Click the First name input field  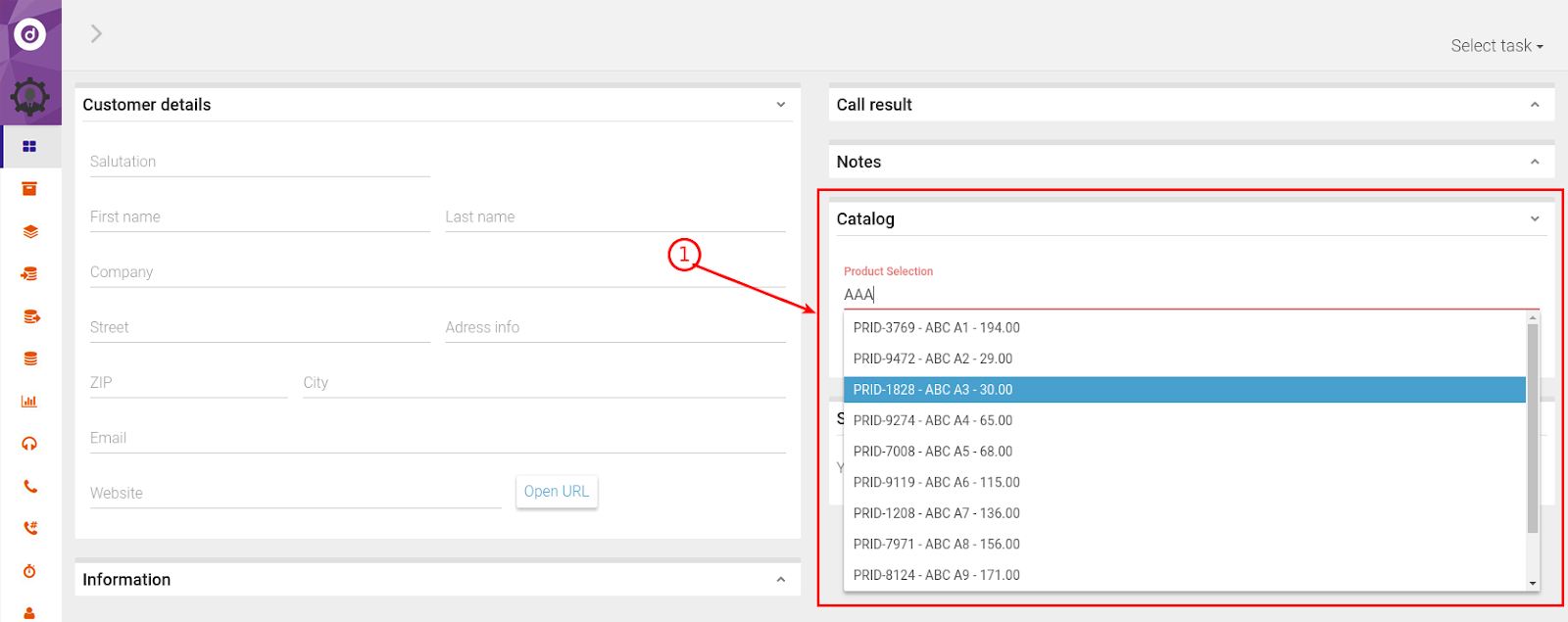coord(260,217)
